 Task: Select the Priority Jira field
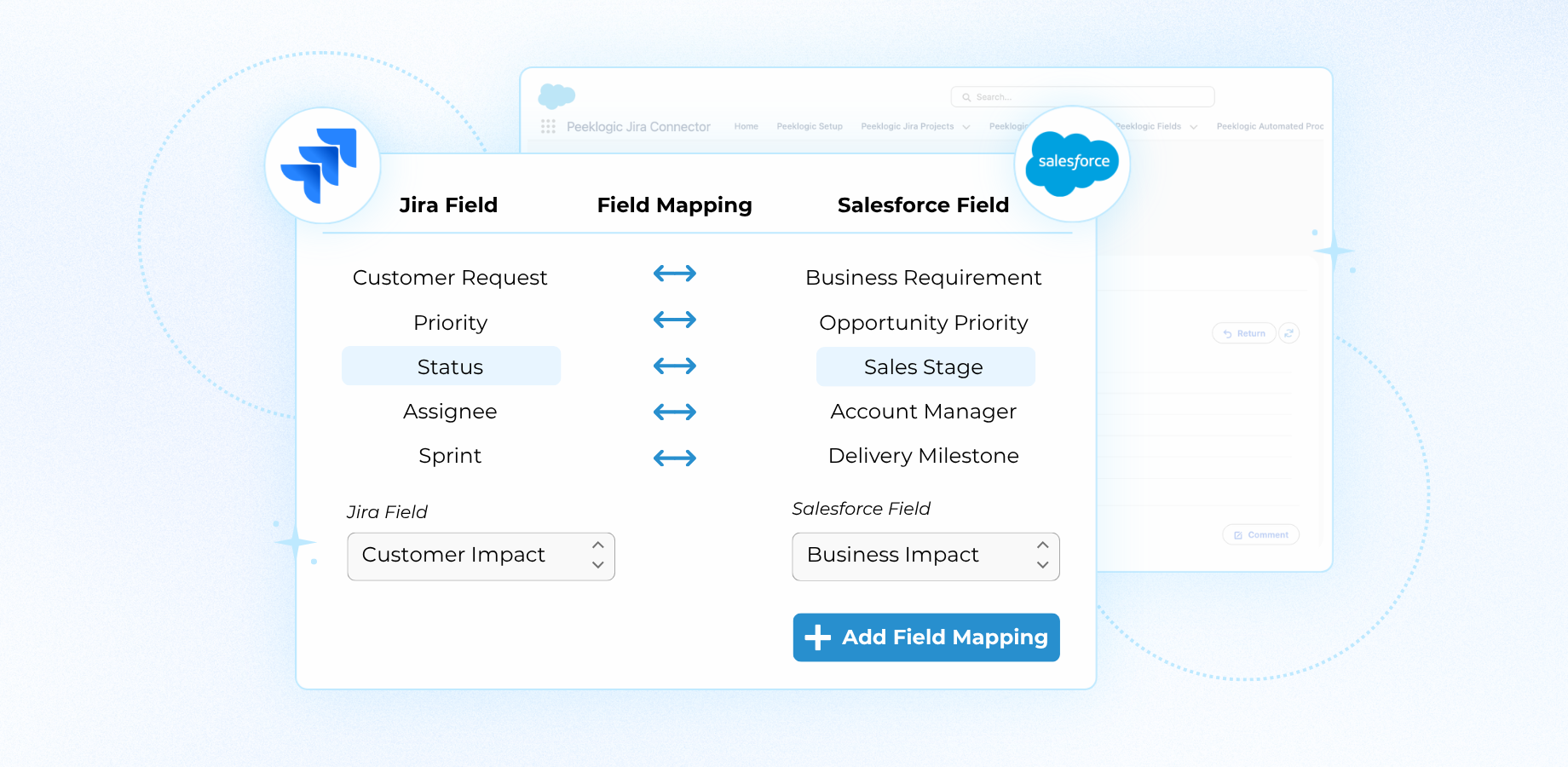coord(450,323)
